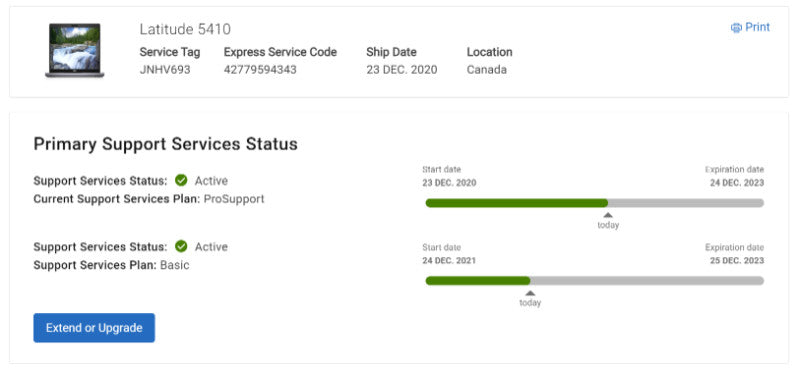Click expiration date 25 DEC. 2023

point(737,260)
